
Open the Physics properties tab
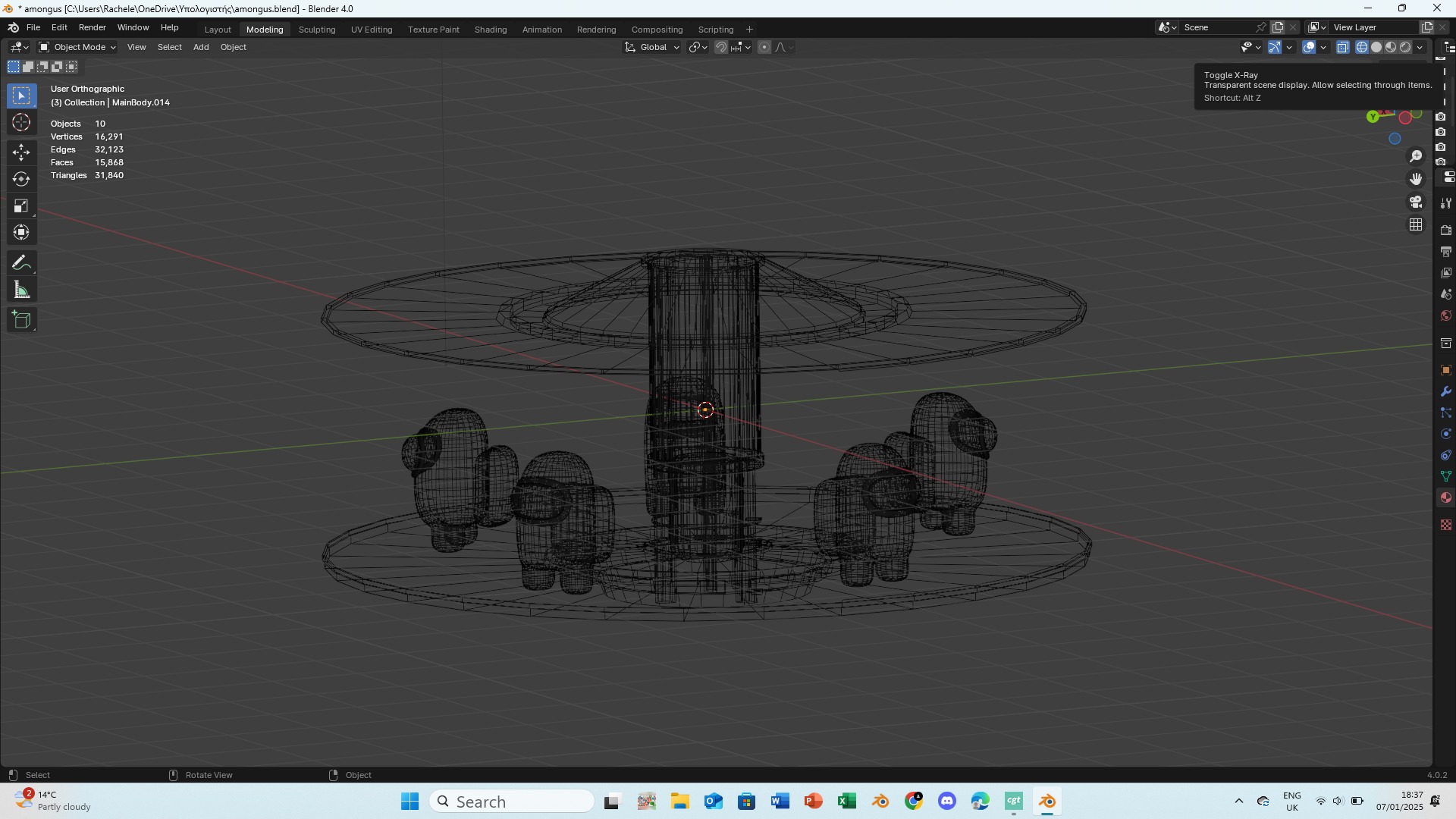pyautogui.click(x=1446, y=435)
